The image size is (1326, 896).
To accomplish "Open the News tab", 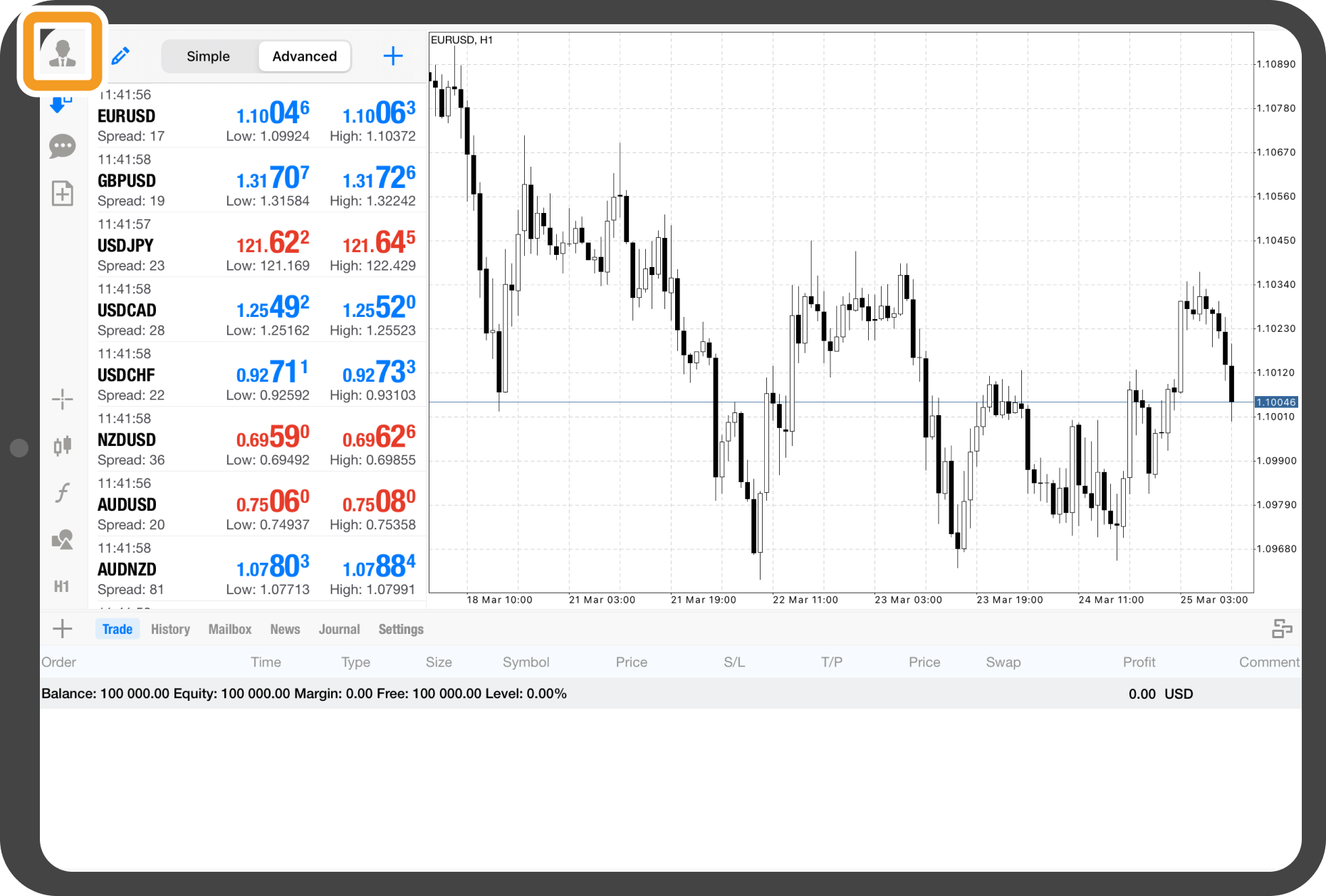I will [285, 629].
